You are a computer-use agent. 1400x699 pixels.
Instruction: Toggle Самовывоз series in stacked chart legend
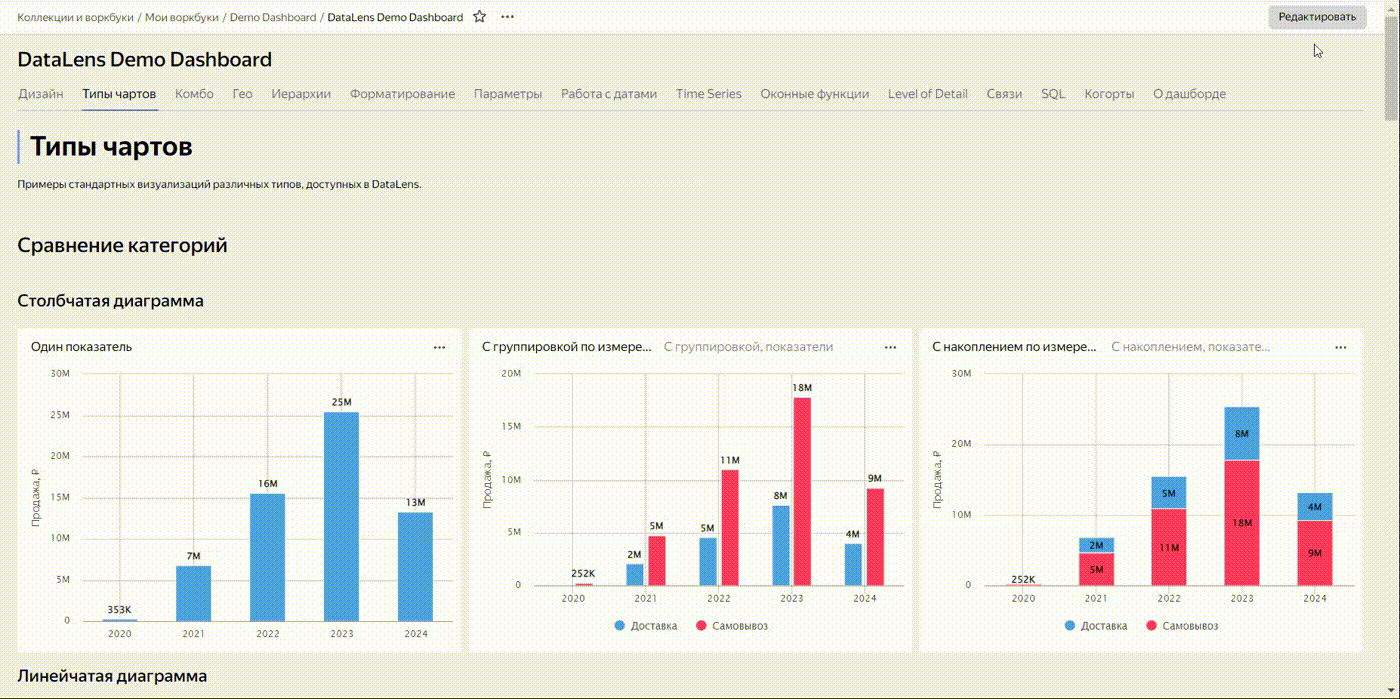1181,626
